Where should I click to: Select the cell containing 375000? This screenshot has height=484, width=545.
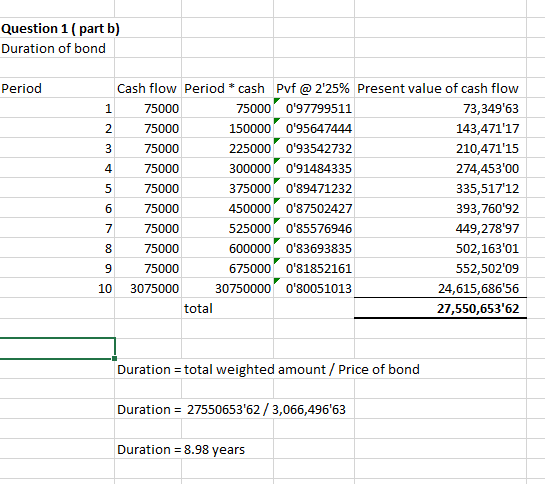(x=227, y=188)
